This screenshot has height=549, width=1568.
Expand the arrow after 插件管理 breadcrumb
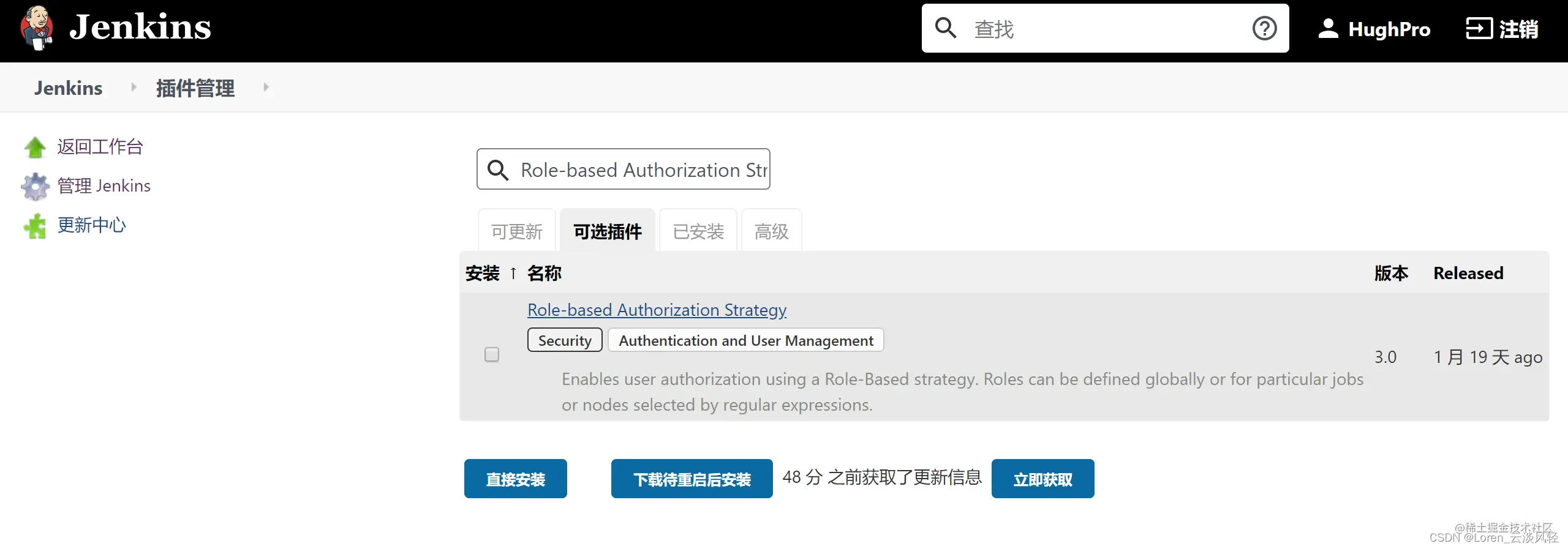[x=266, y=87]
